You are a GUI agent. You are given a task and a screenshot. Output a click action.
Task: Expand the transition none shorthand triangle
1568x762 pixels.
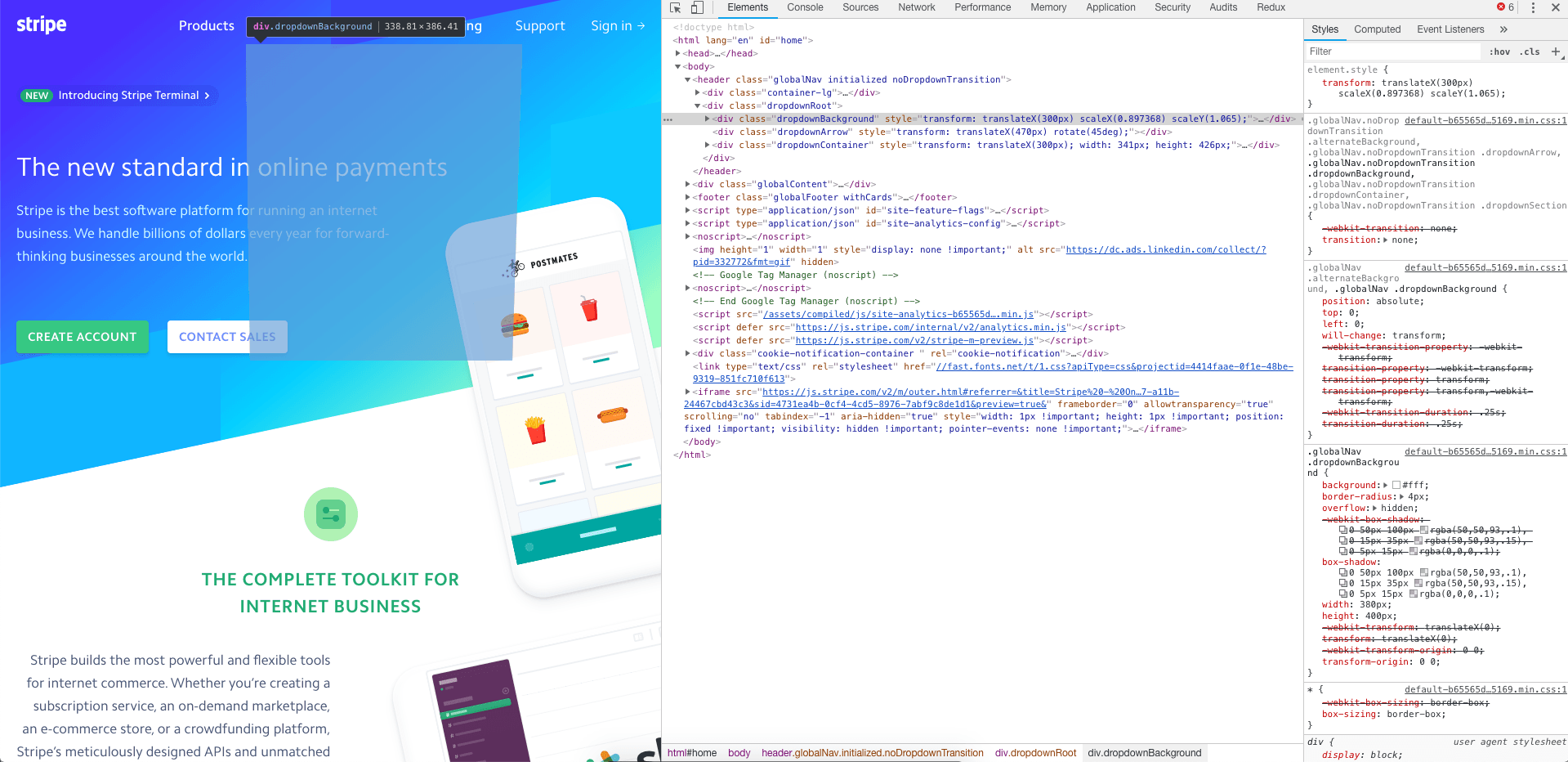1386,240
